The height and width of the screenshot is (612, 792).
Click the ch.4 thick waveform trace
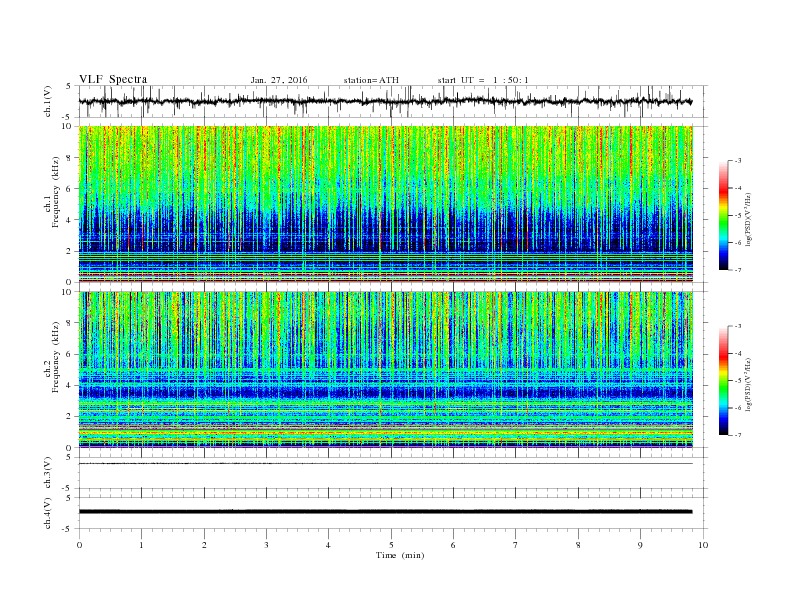[x=385, y=512]
